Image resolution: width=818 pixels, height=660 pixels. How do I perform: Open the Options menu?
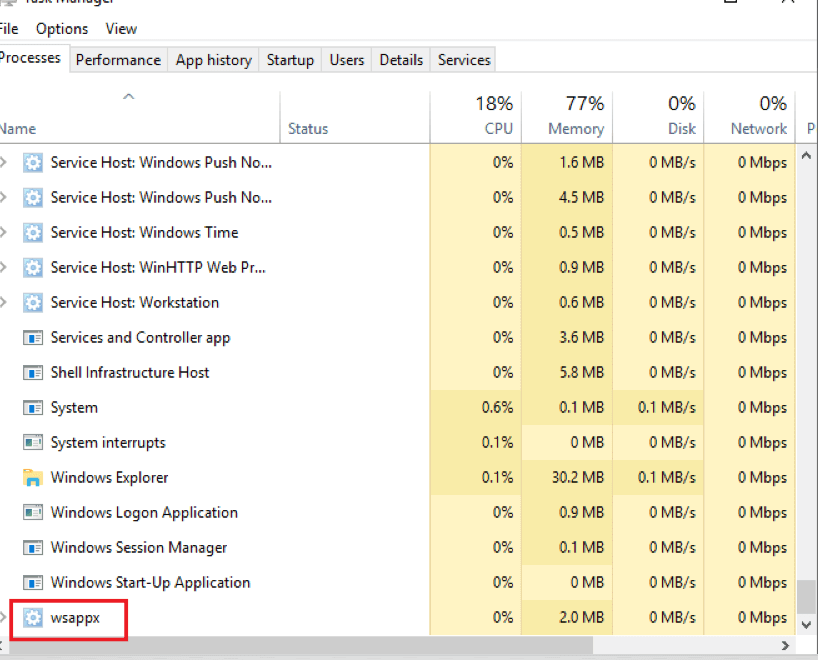[x=62, y=29]
